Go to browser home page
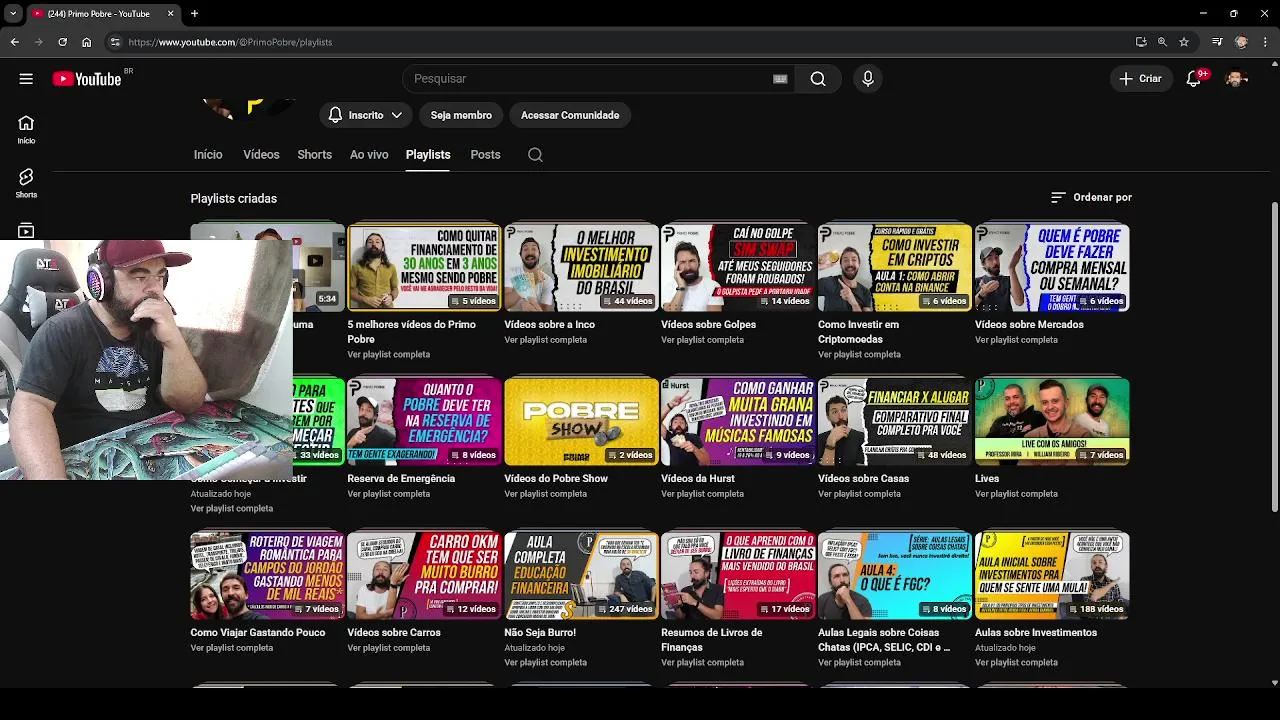 [x=86, y=42]
